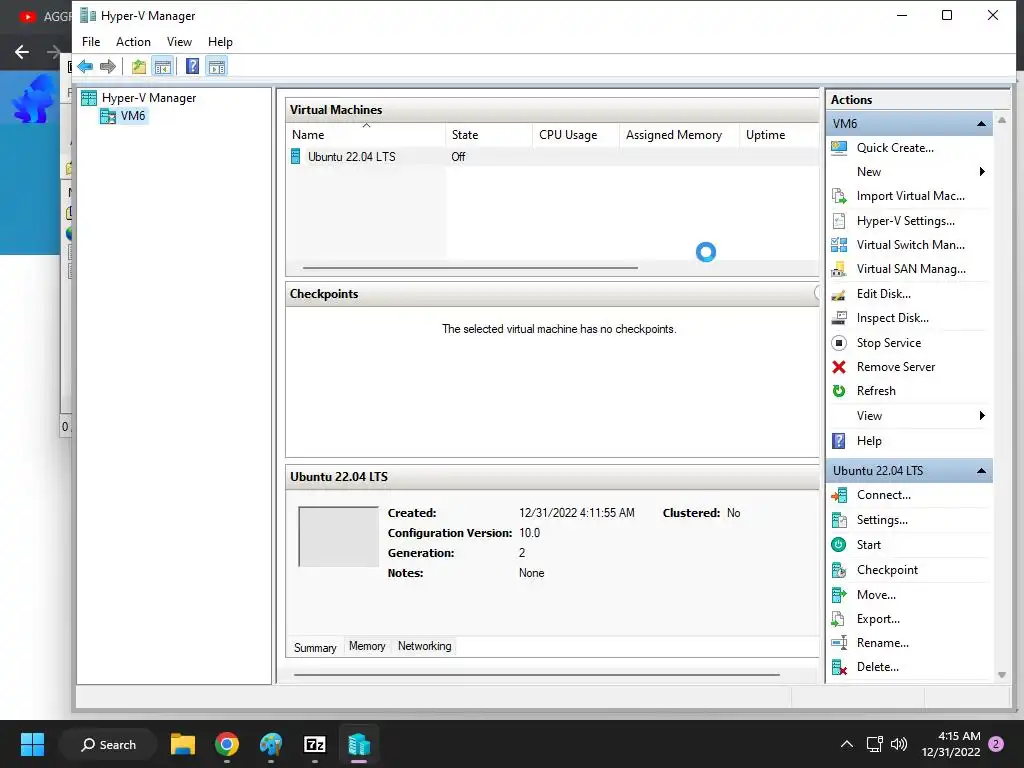
Task: Click the Off state cell for Ubuntu
Action: click(458, 157)
